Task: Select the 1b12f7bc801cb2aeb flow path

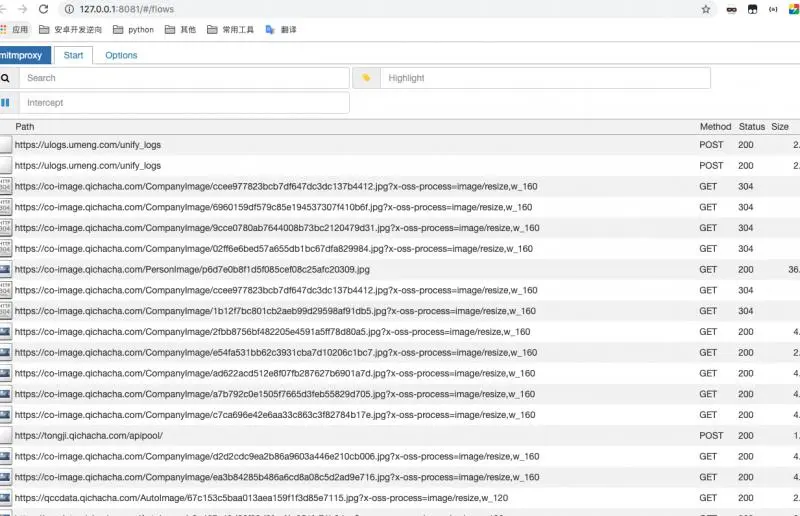Action: coord(275,311)
